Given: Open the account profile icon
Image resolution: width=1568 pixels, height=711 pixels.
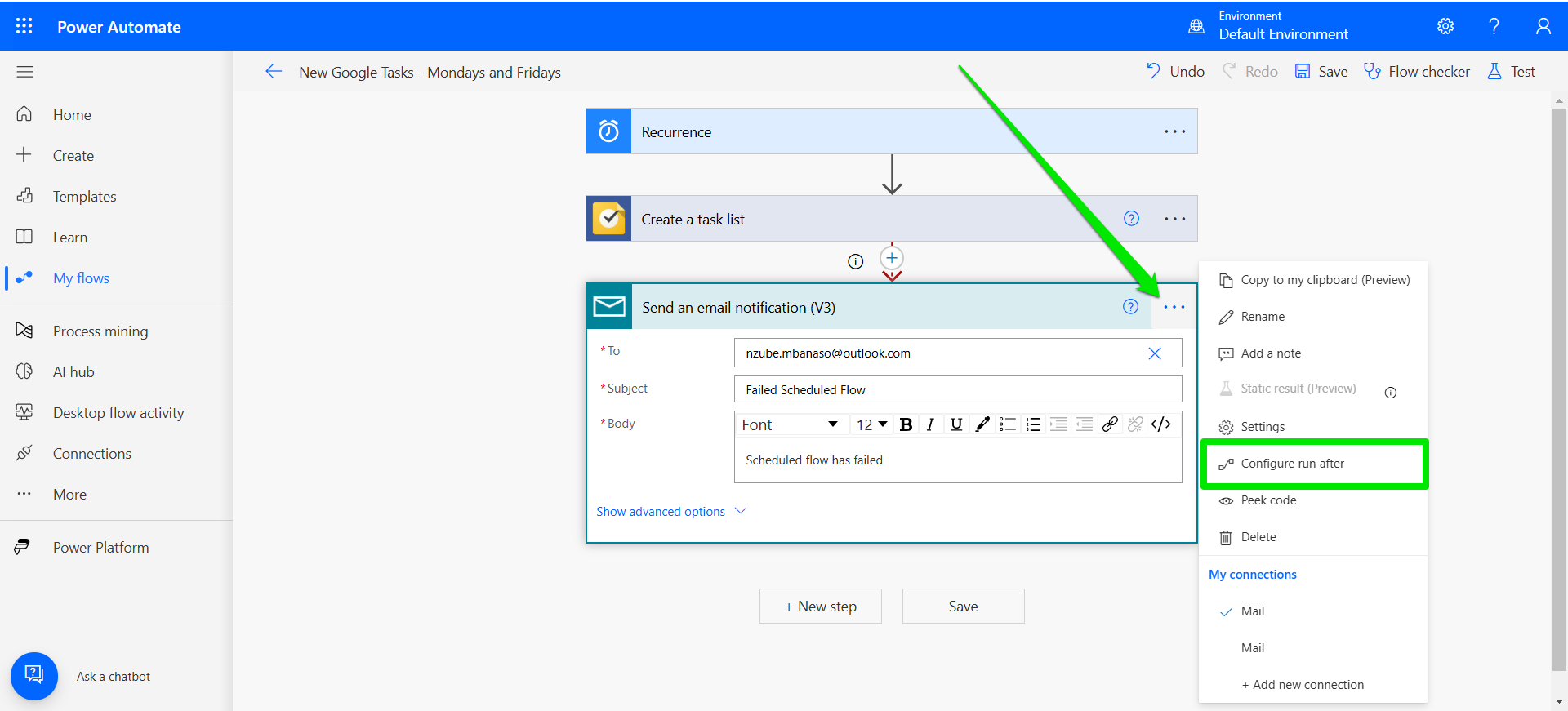Looking at the screenshot, I should click(x=1543, y=26).
